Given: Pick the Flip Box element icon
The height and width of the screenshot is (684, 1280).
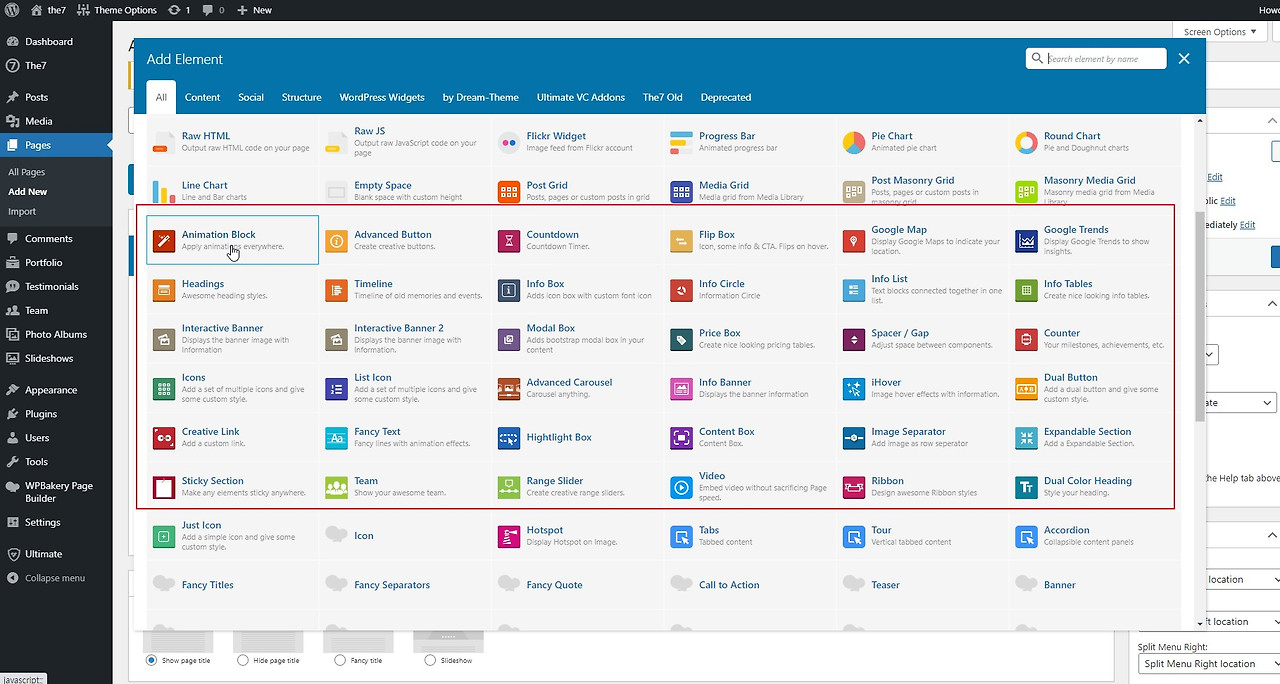Looking at the screenshot, I should click(681, 240).
